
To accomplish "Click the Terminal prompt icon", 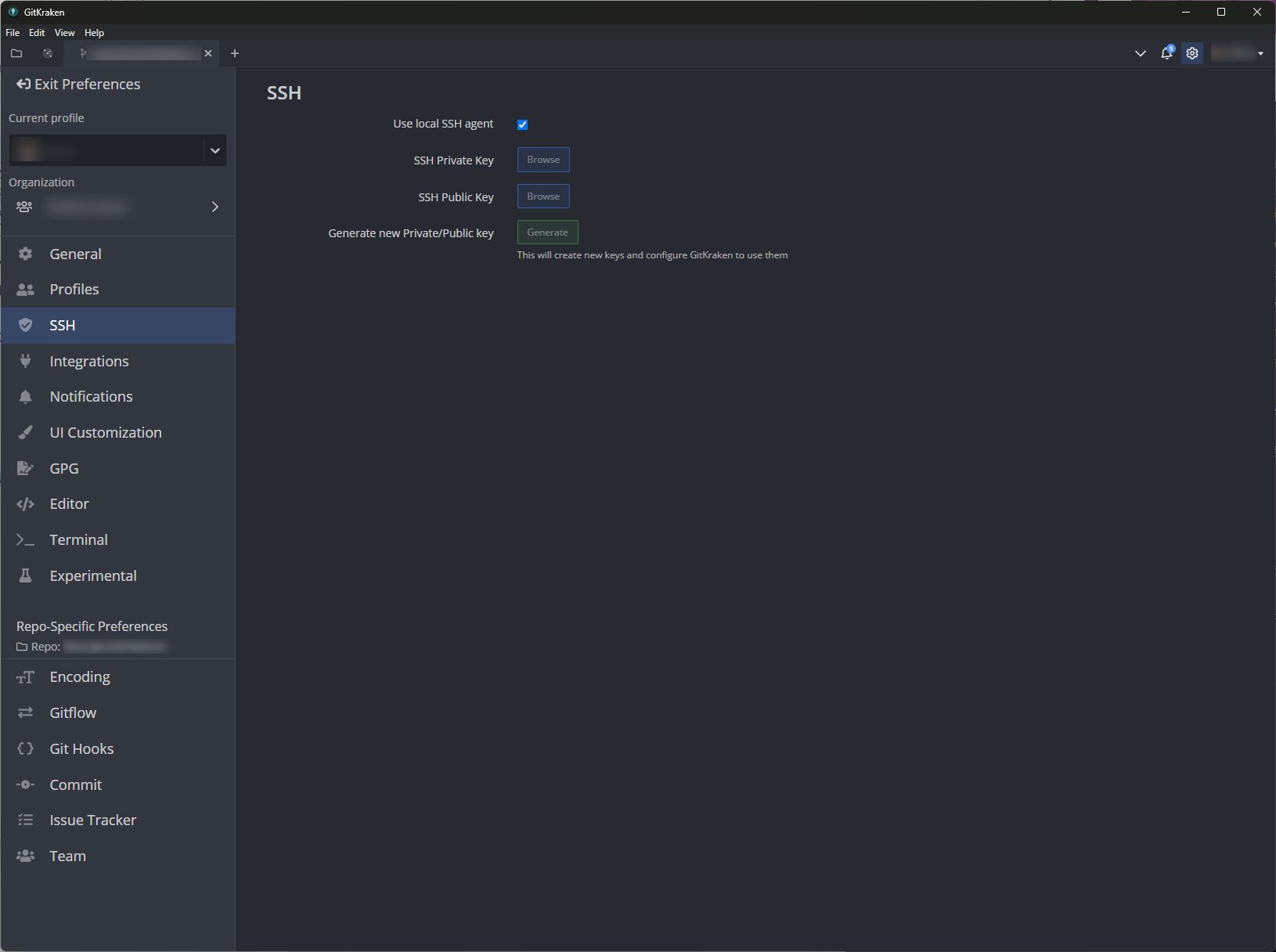I will click(25, 540).
